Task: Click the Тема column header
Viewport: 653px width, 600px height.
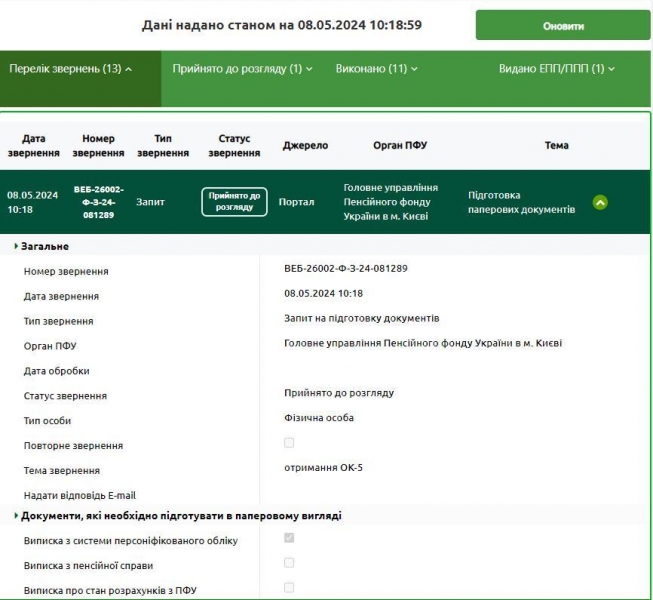Action: point(556,146)
